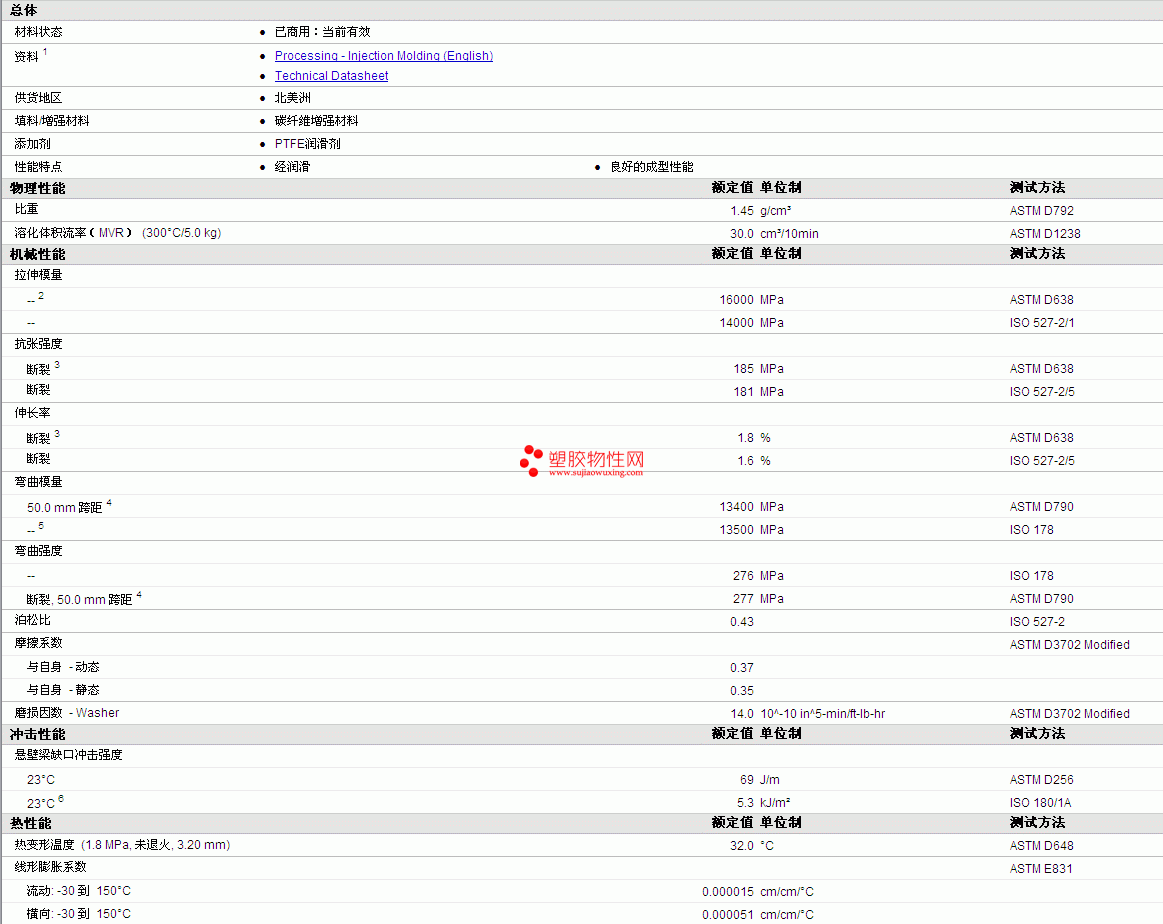
Task: Click the 总体 section header
Action: click(x=24, y=10)
